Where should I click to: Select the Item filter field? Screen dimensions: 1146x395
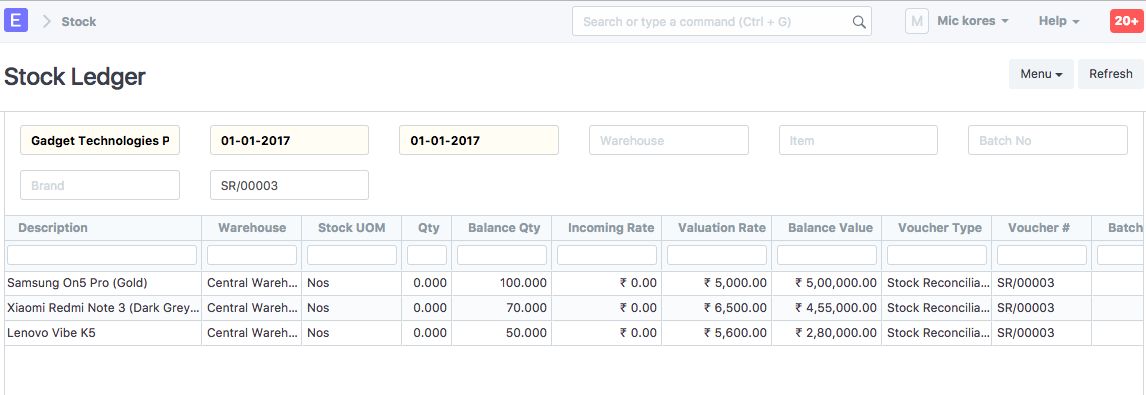click(x=858, y=140)
